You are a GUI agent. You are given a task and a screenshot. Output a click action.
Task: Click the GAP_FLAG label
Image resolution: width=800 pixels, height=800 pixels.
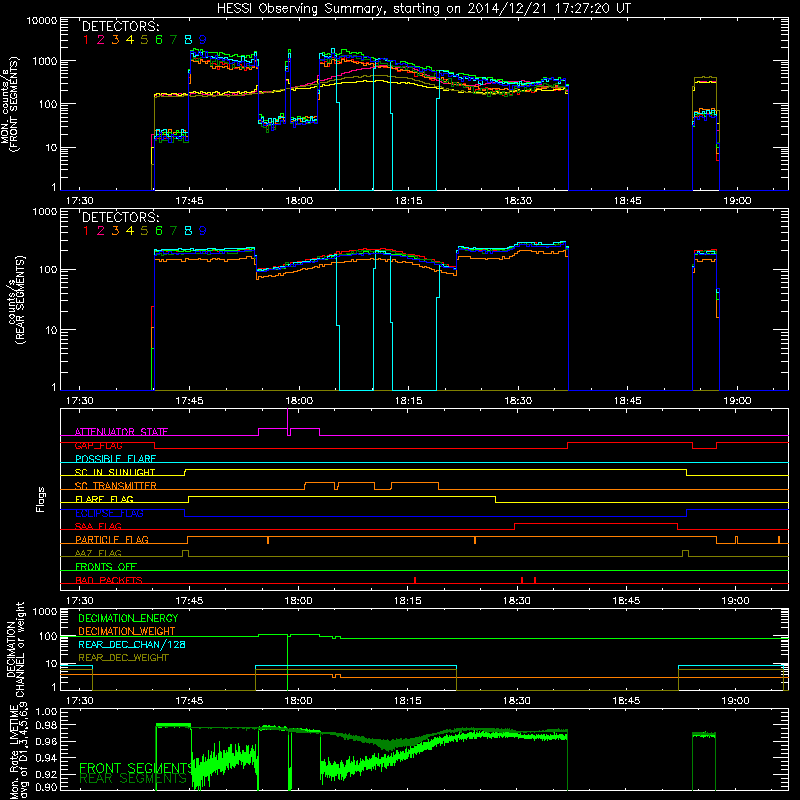tap(98, 445)
